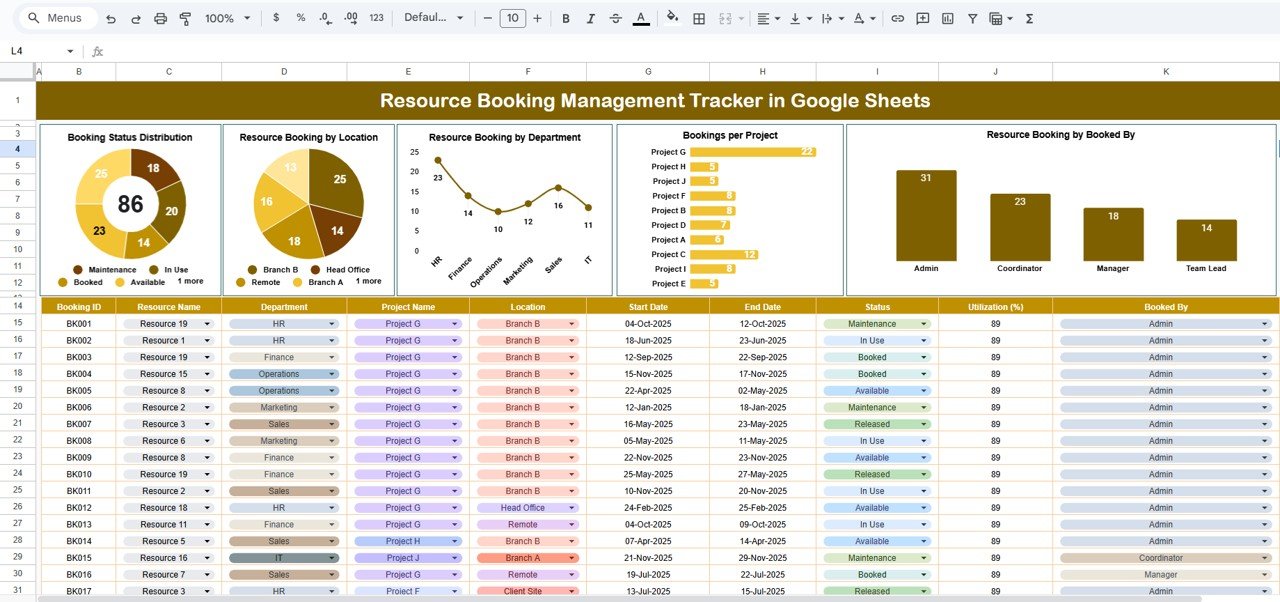Screen dimensions: 1280x602
Task: Toggle bold formatting
Action: coord(565,18)
